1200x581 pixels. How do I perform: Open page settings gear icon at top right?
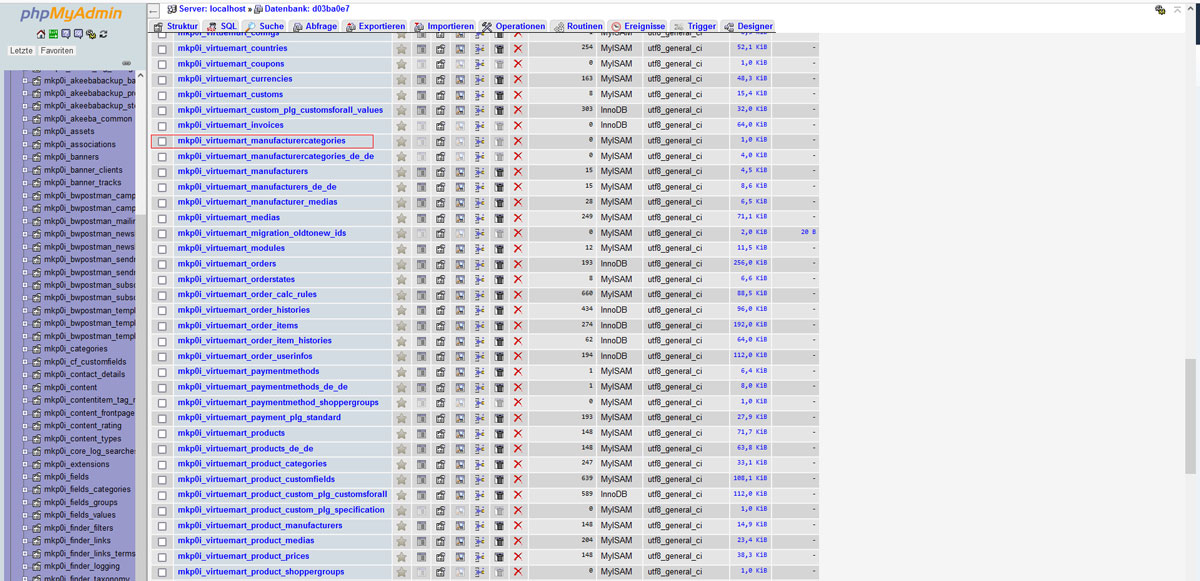click(x=1160, y=9)
